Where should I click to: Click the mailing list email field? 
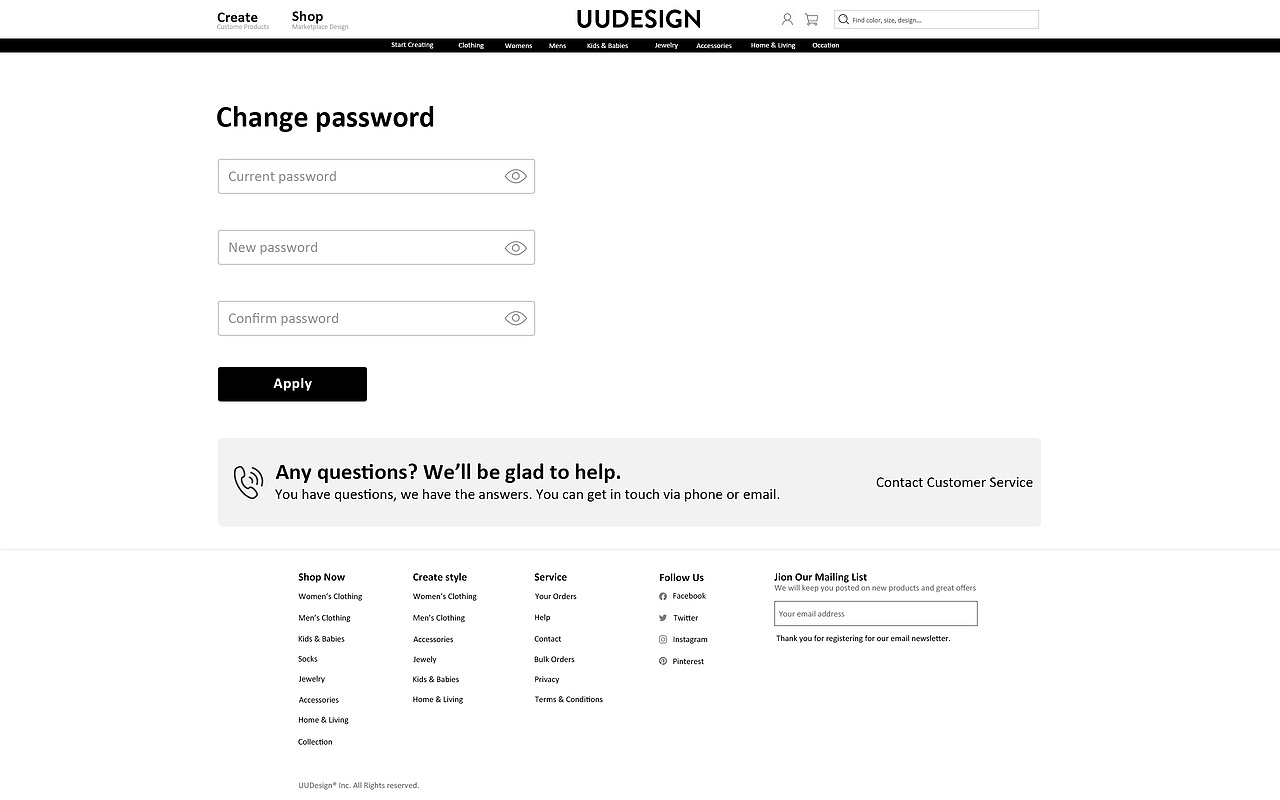pyautogui.click(x=875, y=614)
